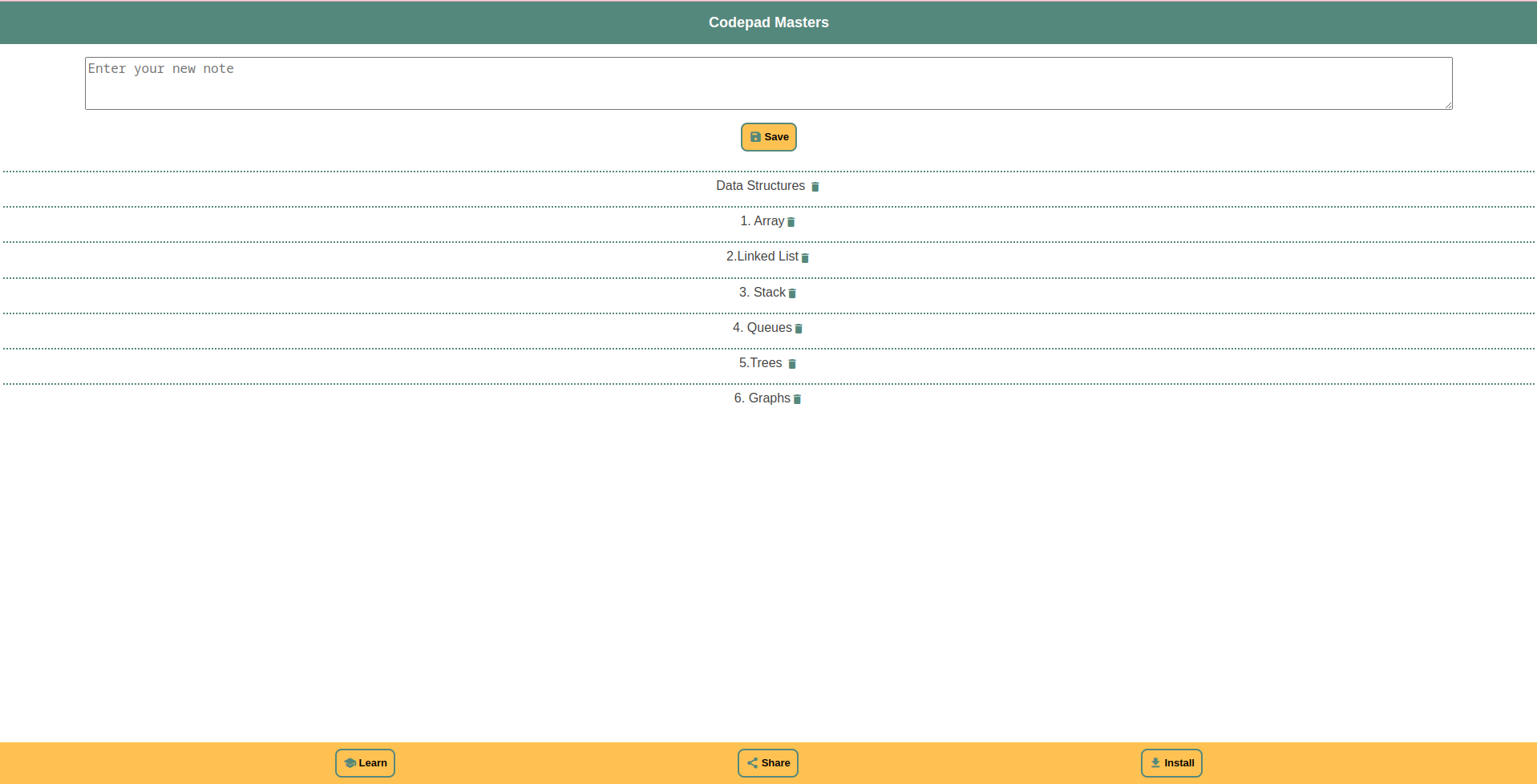Viewport: 1537px width, 784px height.
Task: Click trash icon beside 3. Stack
Action: [792, 293]
